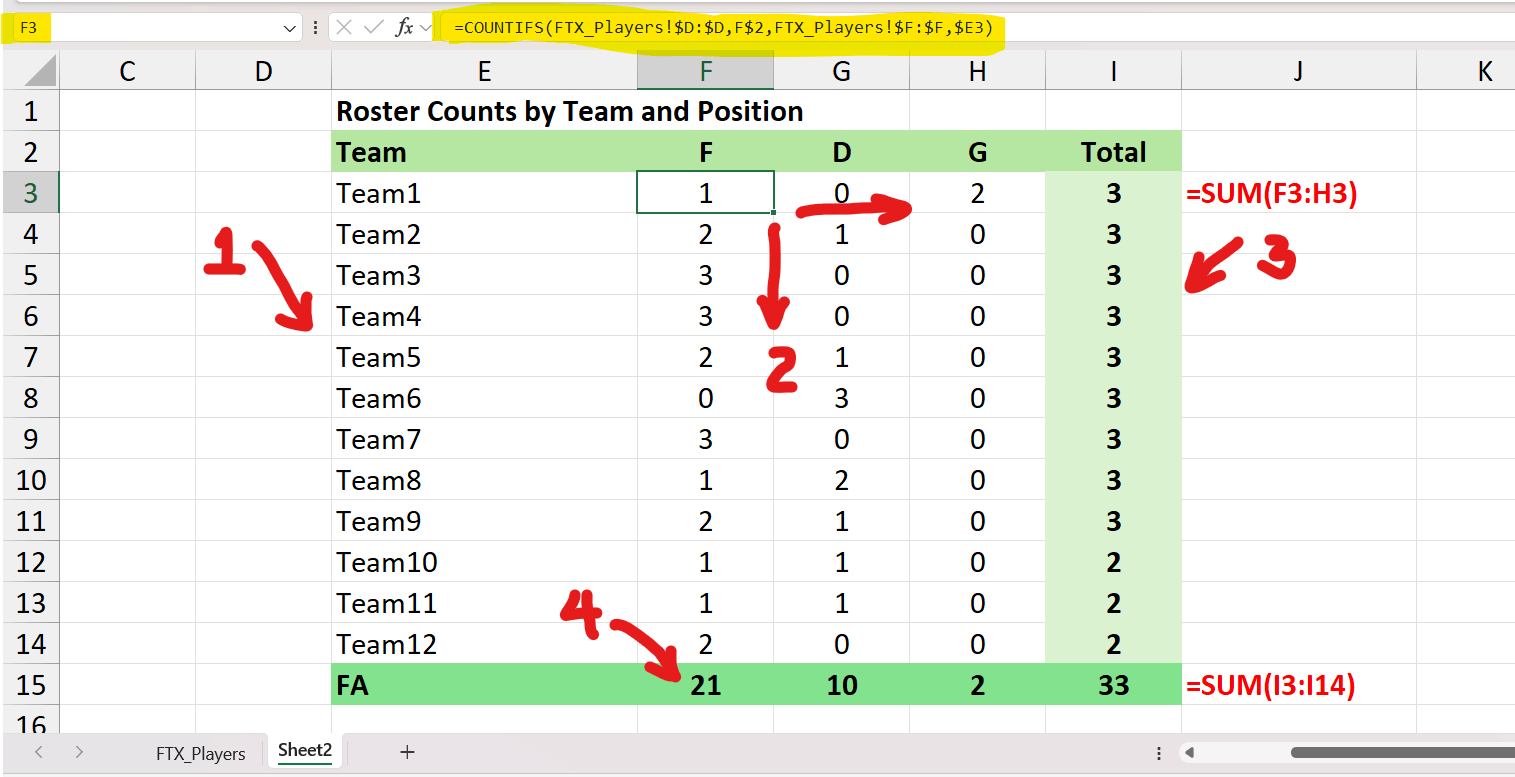The image size is (1515, 777).
Task: Click the horizontal scrollbar thumb
Action: (1402, 753)
